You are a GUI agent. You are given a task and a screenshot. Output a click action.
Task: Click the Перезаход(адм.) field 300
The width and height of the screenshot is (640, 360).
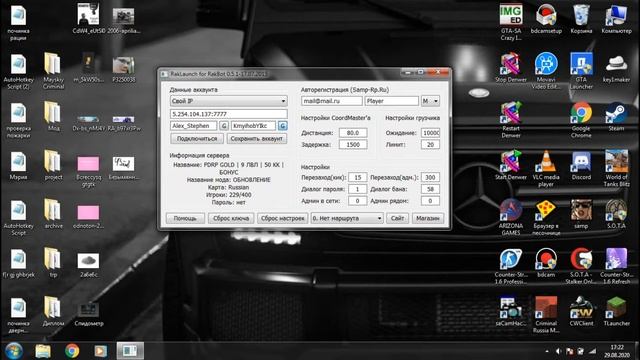point(430,177)
